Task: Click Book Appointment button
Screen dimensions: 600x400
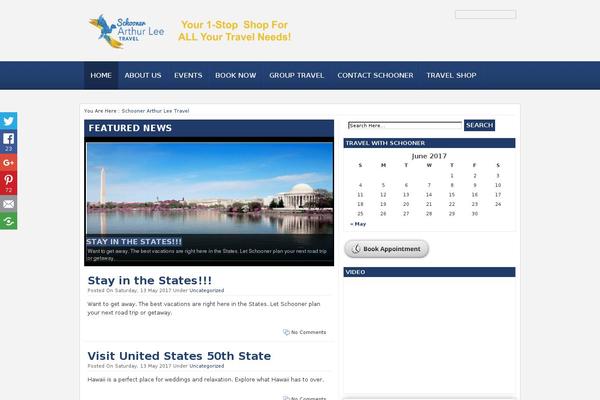Action: click(386, 249)
